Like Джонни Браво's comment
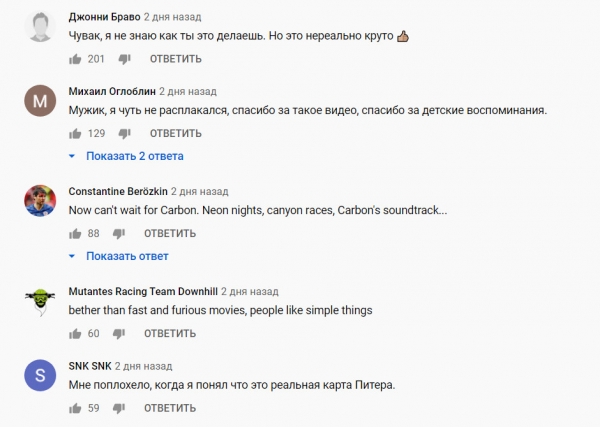Viewport: 600px width, 427px height. point(75,60)
